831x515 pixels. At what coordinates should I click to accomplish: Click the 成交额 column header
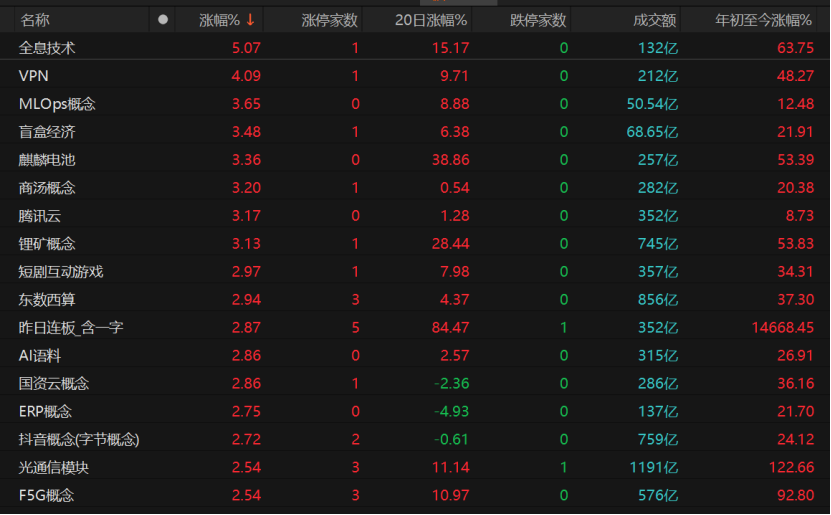point(654,20)
